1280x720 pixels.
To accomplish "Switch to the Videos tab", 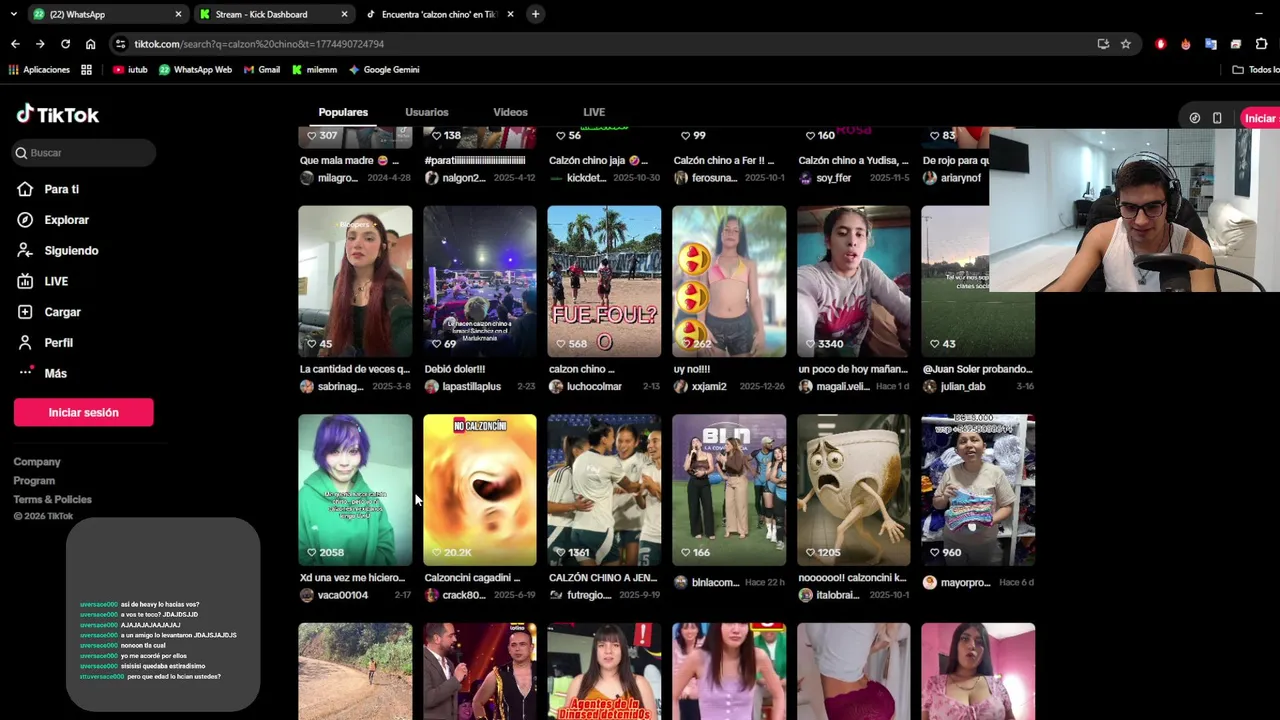I will click(x=510, y=112).
